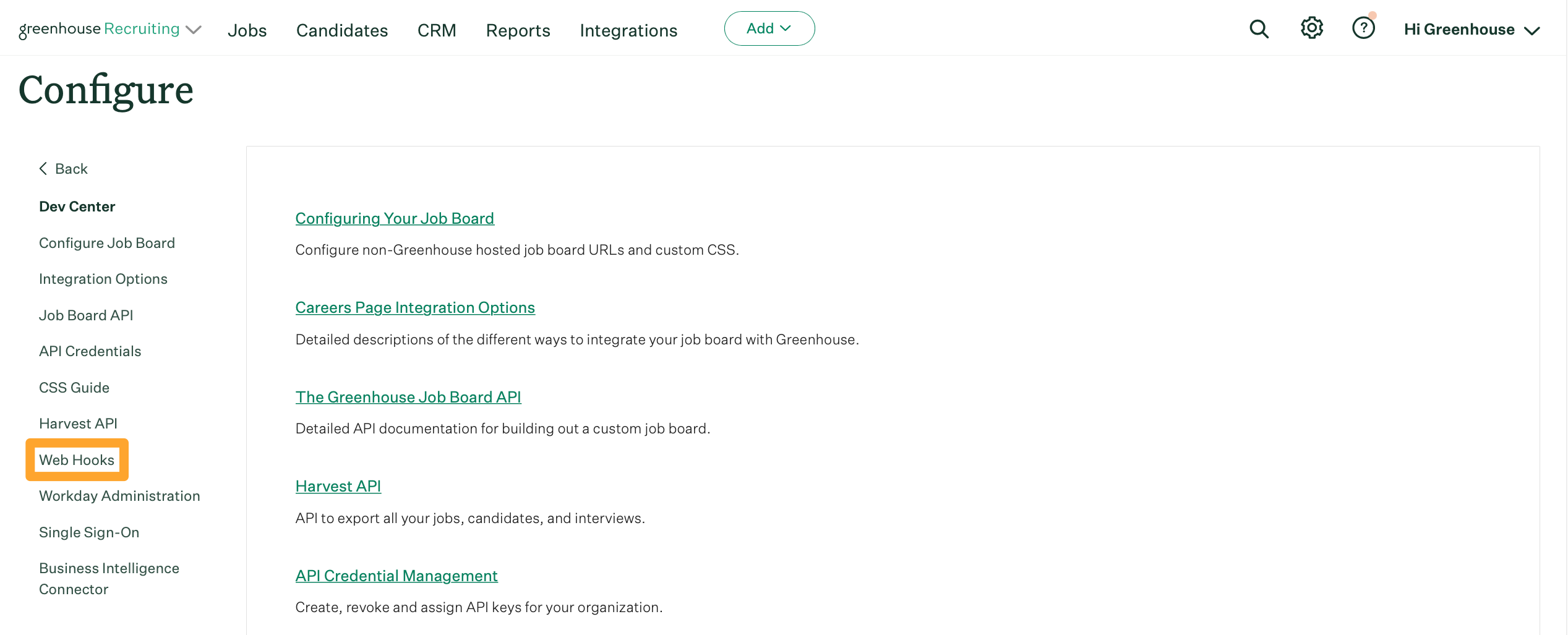This screenshot has width=1568, height=635.
Task: Open the search magnifier icon
Action: tap(1259, 29)
